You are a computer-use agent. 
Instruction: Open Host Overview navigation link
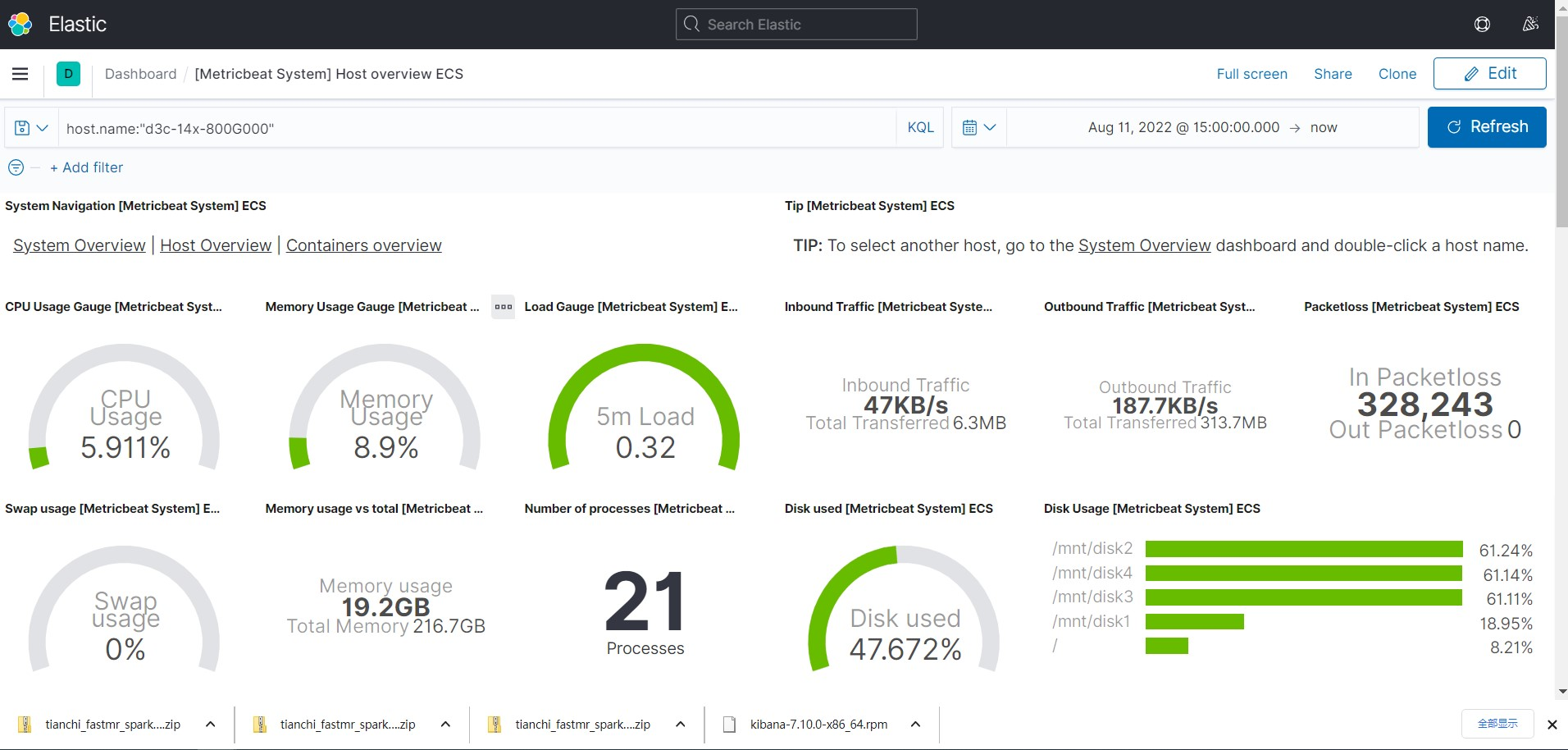click(216, 245)
